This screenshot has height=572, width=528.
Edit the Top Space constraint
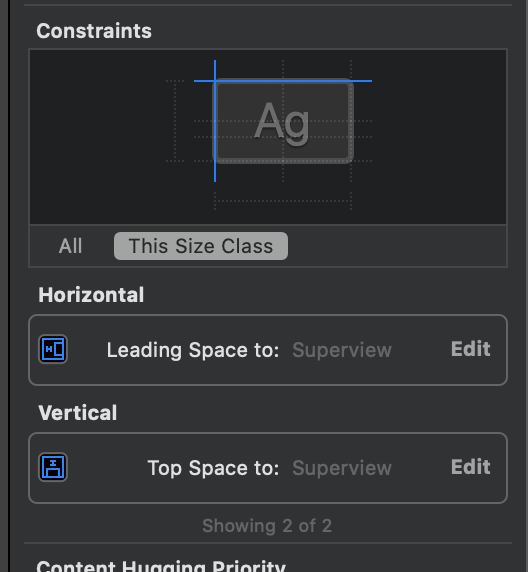click(470, 467)
